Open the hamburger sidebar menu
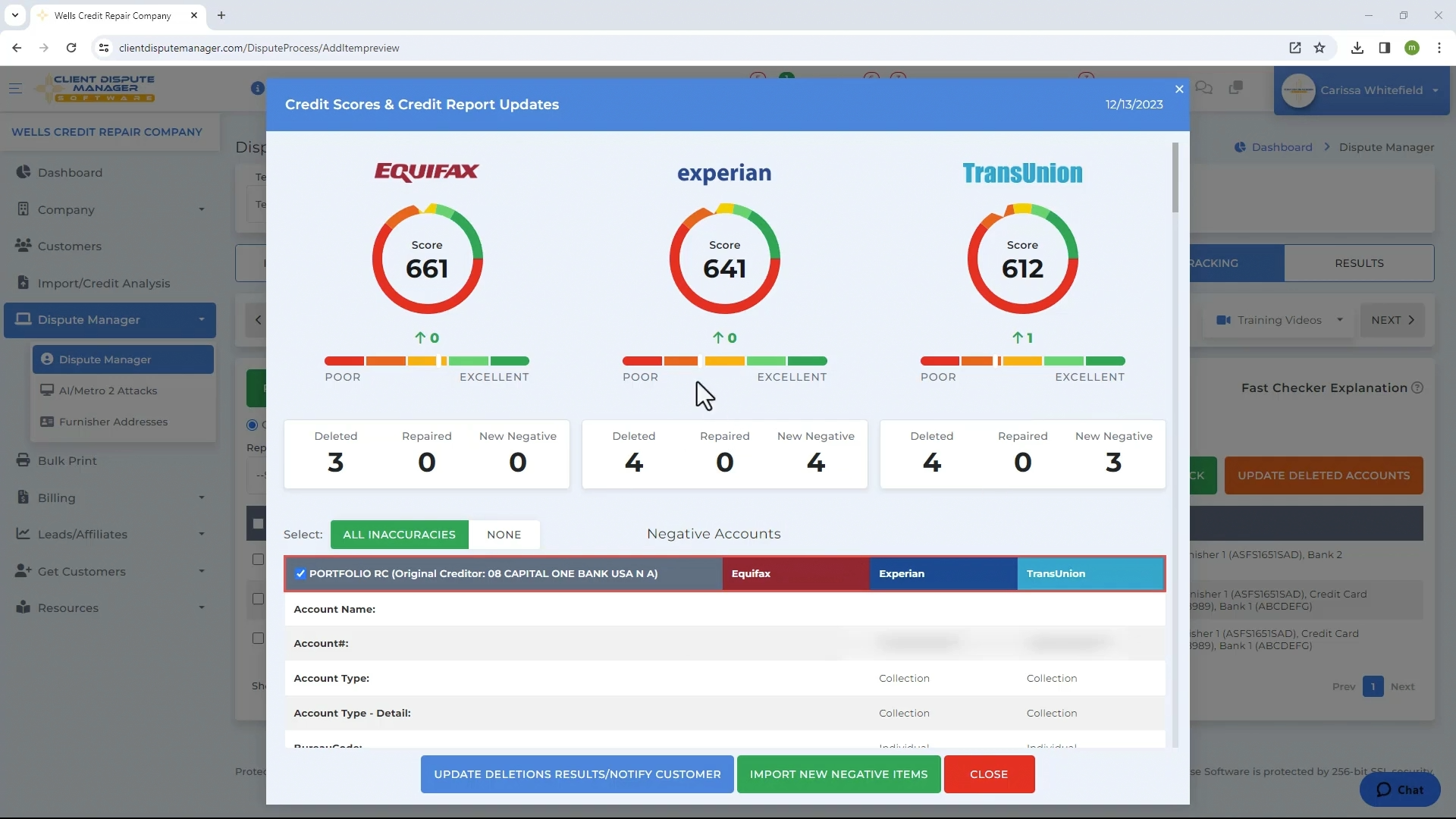 coord(15,89)
